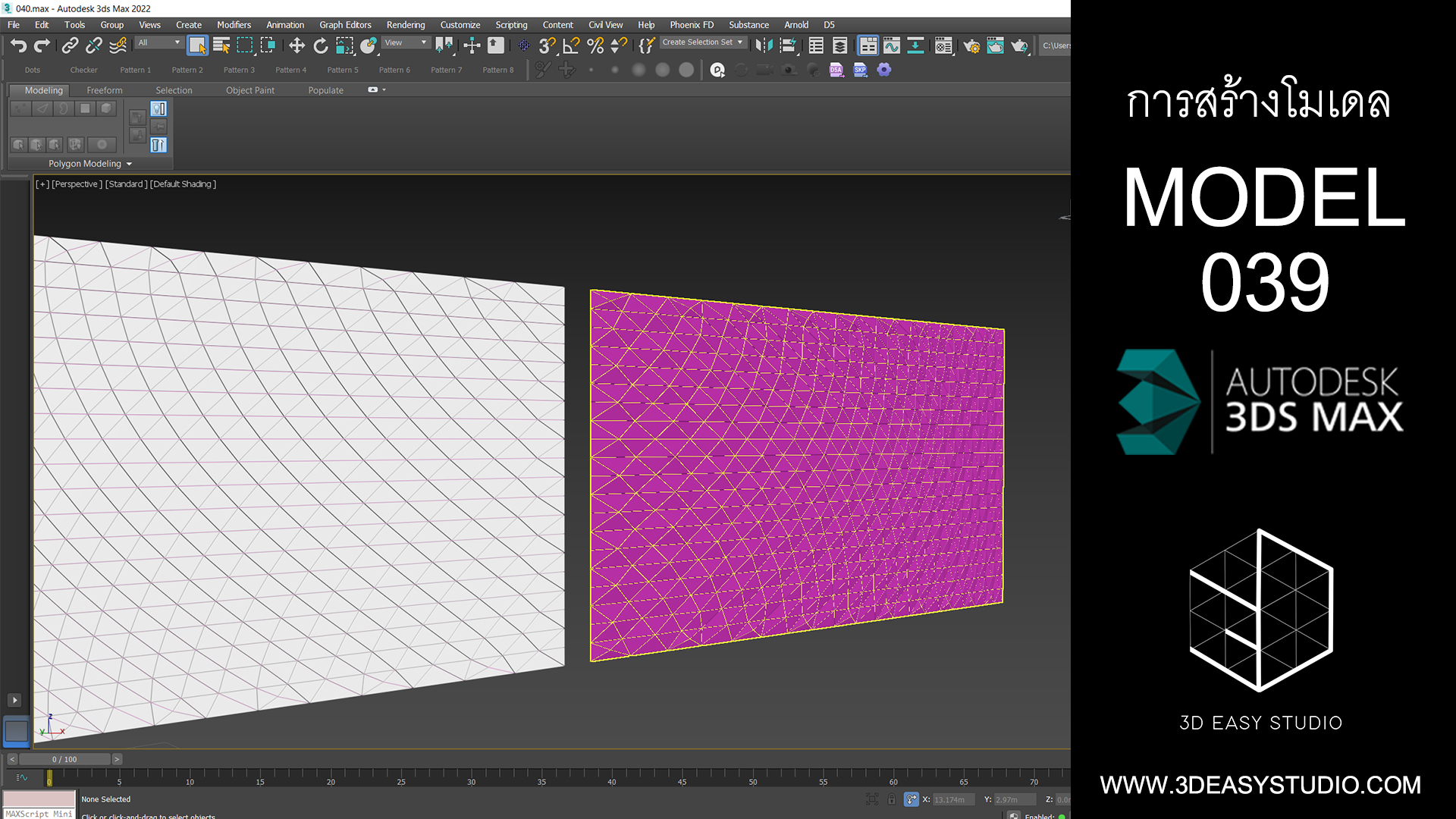Click the Select and Link chain icon
The image size is (1456, 819).
70,45
